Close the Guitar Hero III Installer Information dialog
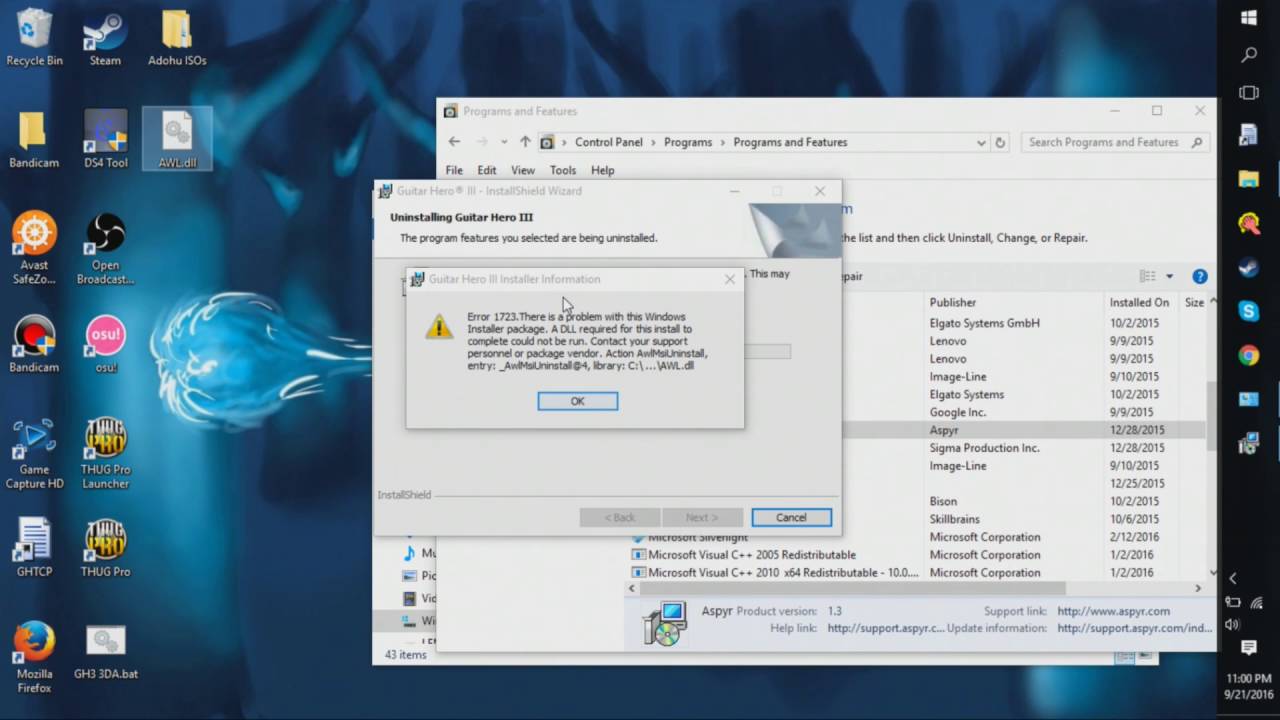Viewport: 1280px width, 720px height. coord(730,279)
